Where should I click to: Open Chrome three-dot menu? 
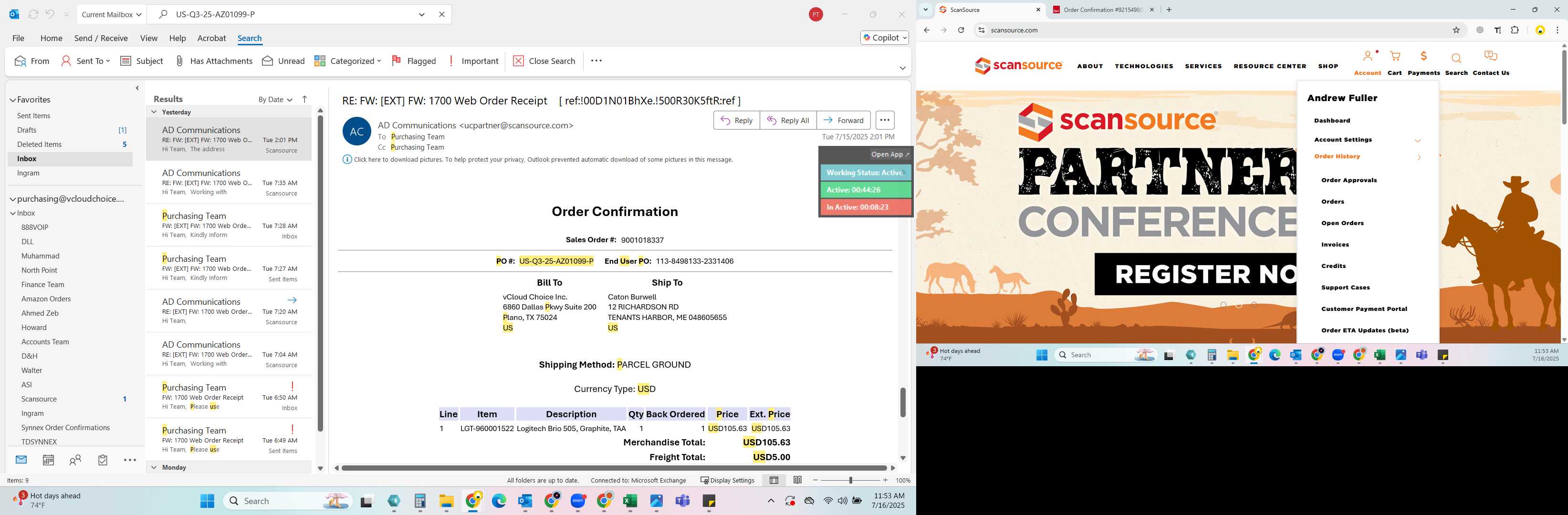[x=1557, y=30]
